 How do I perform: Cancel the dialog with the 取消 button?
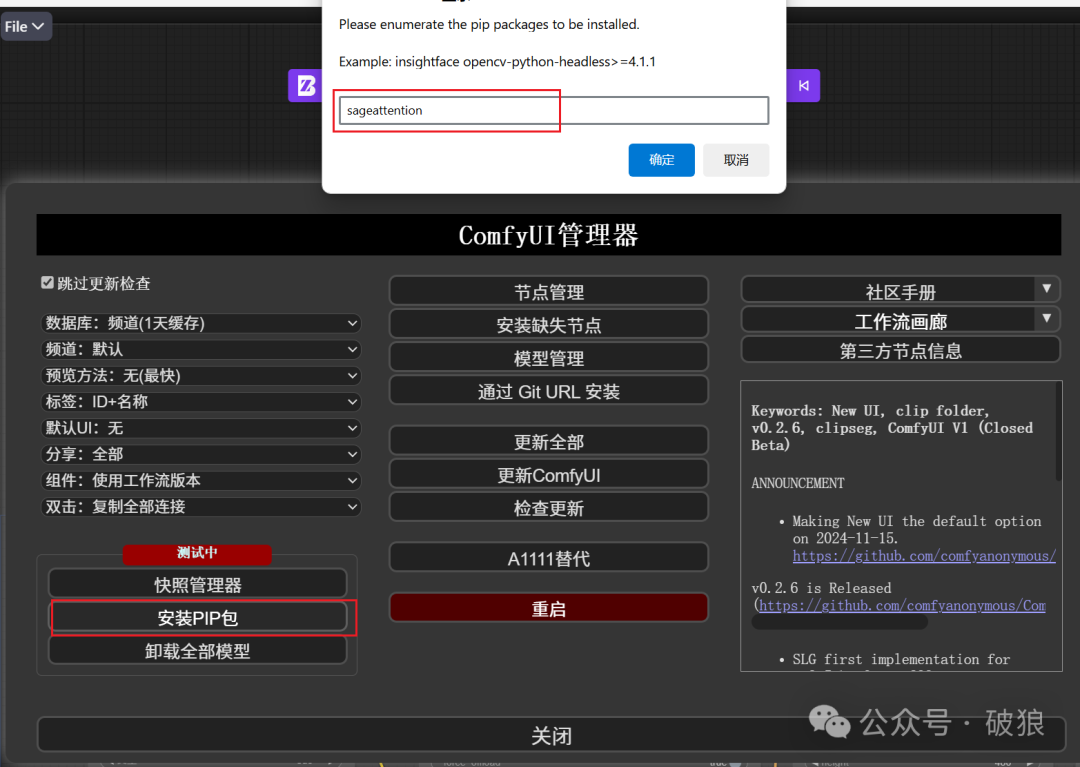pyautogui.click(x=736, y=160)
